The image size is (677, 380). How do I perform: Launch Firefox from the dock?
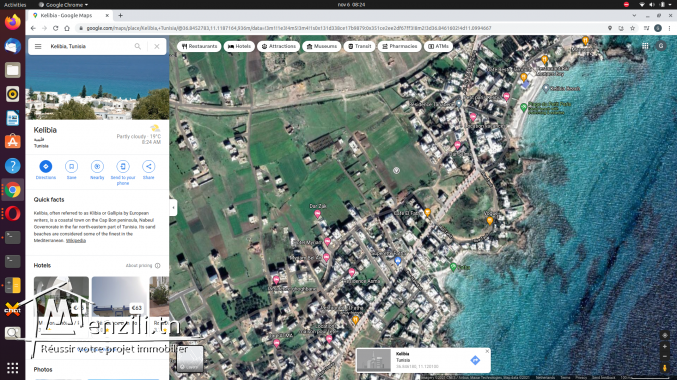pos(13,22)
